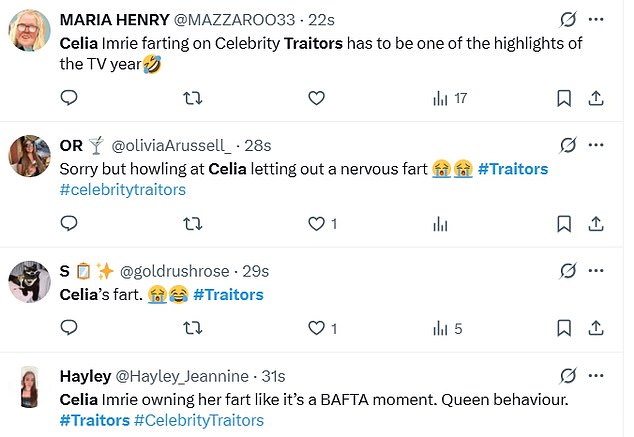Bookmark the oliviaArussell_ tweet

click(564, 224)
